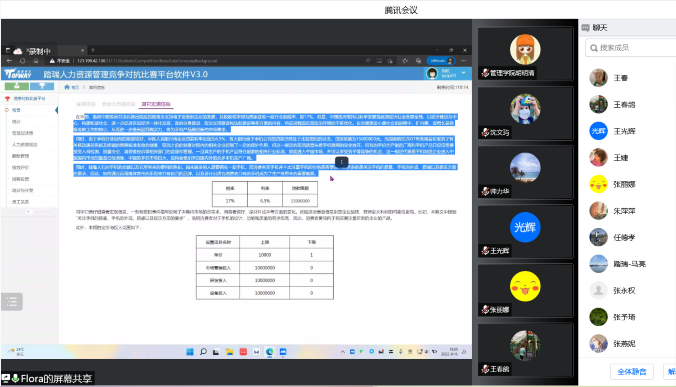
Task: Open Microsoft Edge from the Windows taskbar
Action: [269, 352]
